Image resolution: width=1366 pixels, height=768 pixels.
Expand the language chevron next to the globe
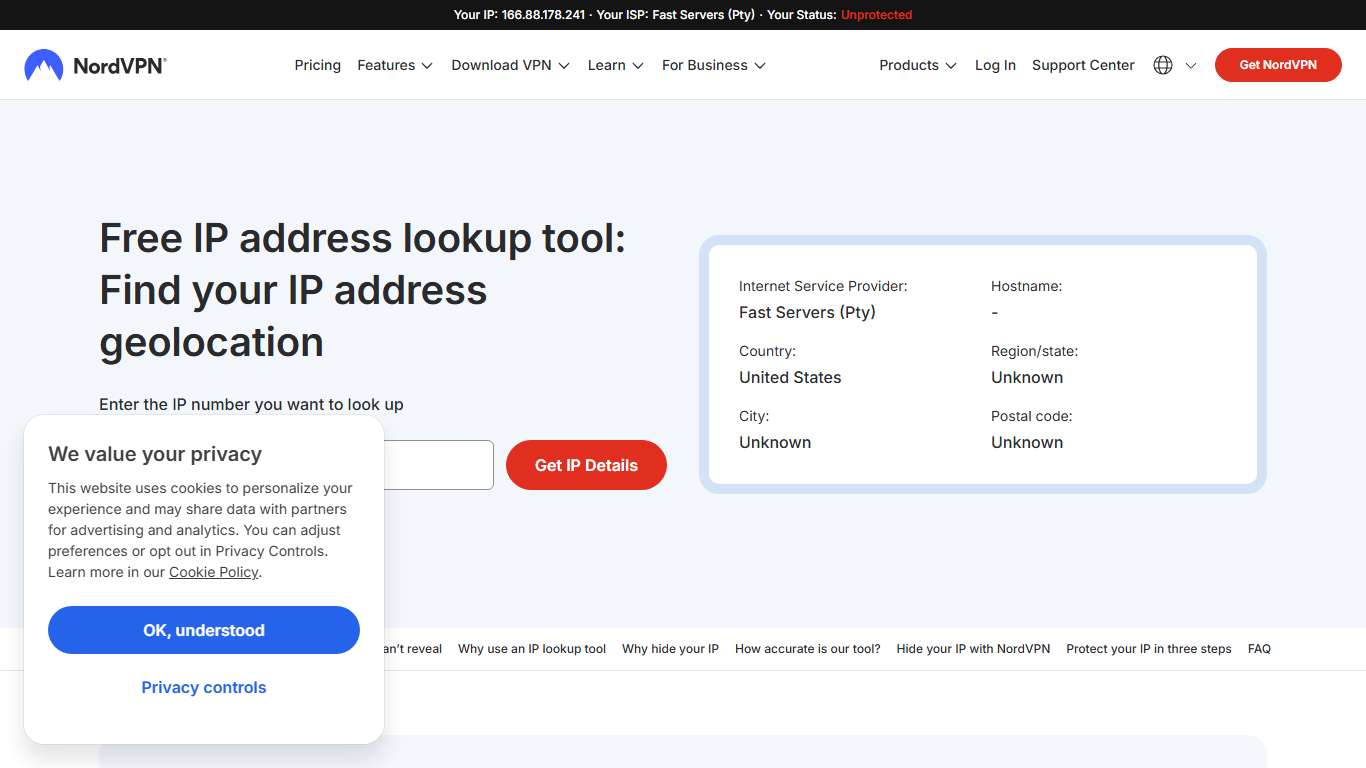1191,65
